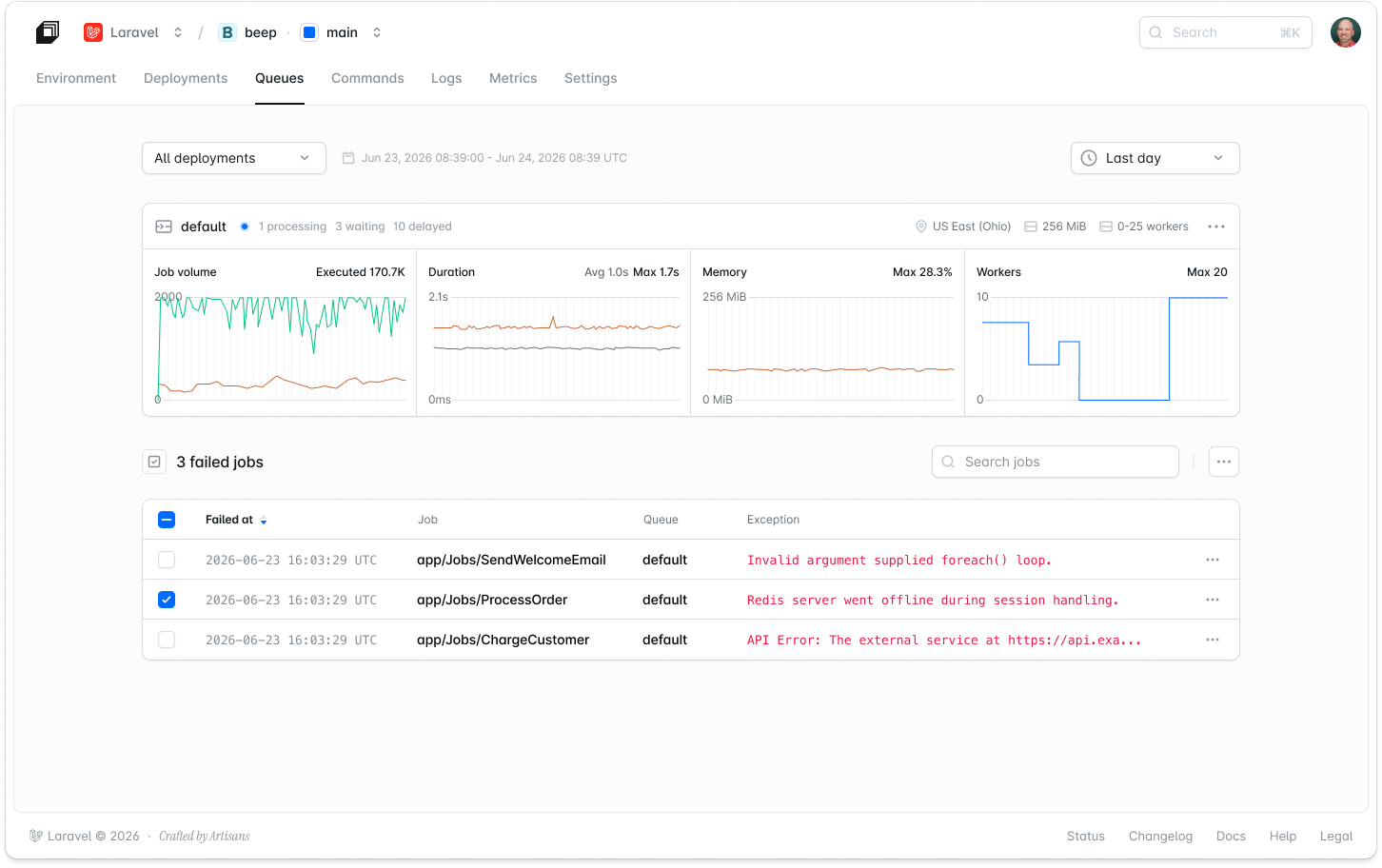Viewport: 1382px width, 868px height.
Task: Sort by the Failed at column
Action: [236, 520]
